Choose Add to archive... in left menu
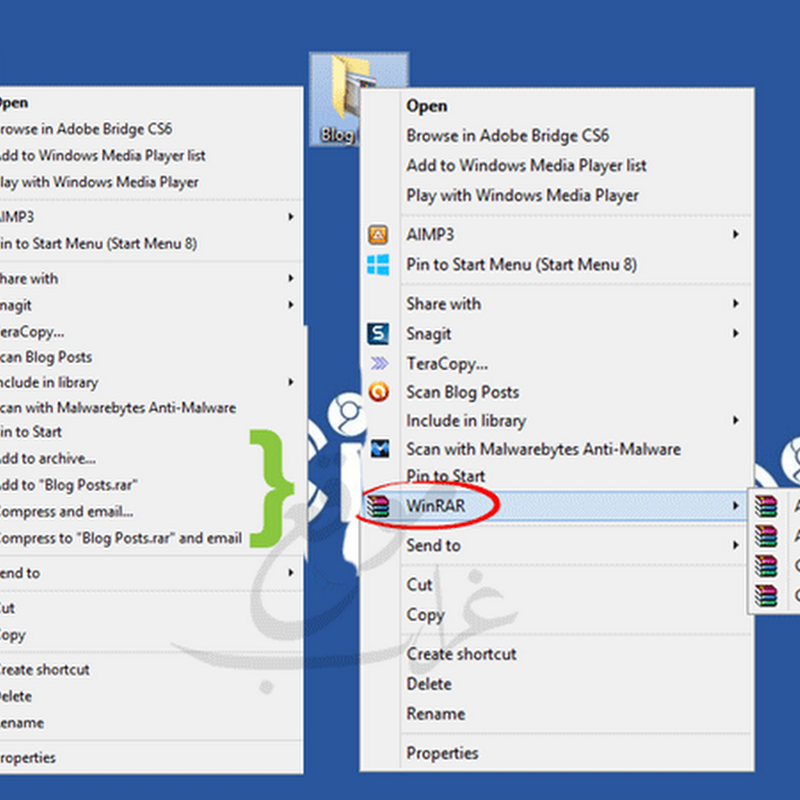800x800 pixels. pyautogui.click(x=47, y=459)
